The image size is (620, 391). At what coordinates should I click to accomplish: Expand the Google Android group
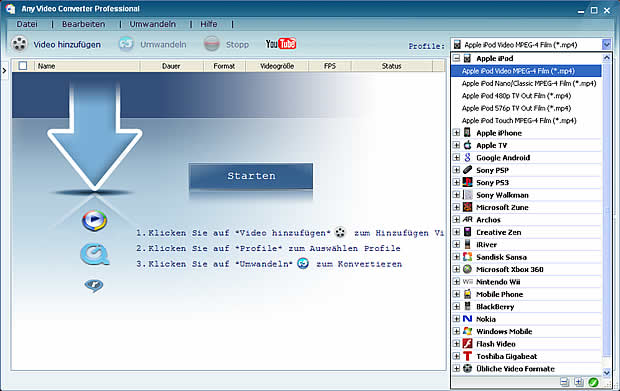pyautogui.click(x=456, y=157)
